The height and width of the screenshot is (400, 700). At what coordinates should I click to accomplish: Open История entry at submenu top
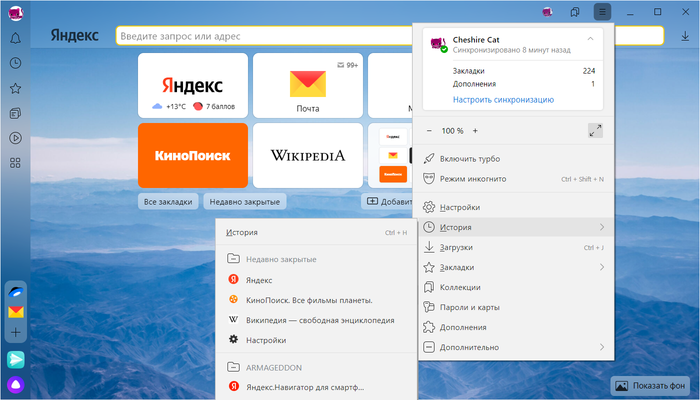[317, 233]
